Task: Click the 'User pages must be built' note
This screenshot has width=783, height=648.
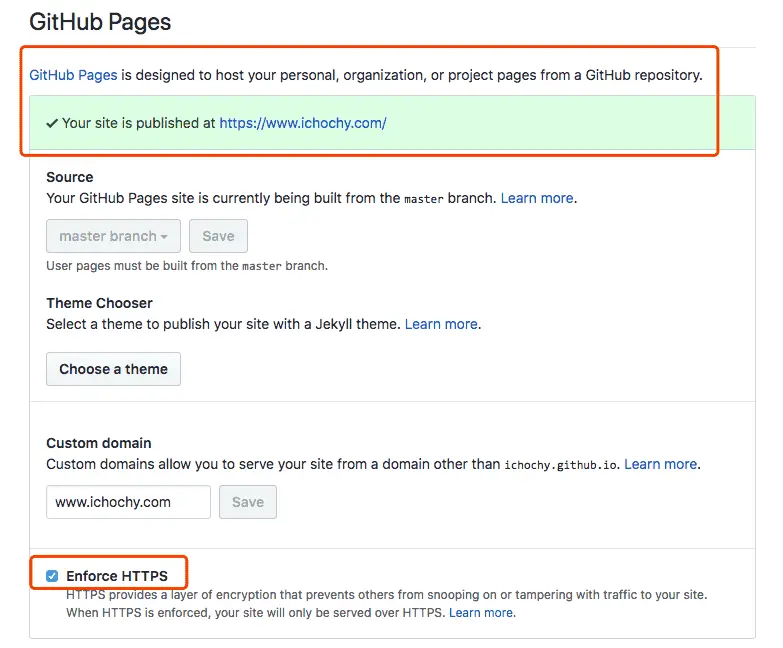Action: pyautogui.click(x=187, y=266)
